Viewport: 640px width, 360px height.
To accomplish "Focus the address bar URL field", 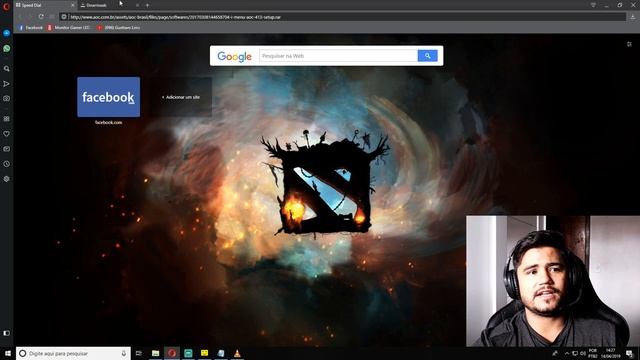I will (x=343, y=17).
